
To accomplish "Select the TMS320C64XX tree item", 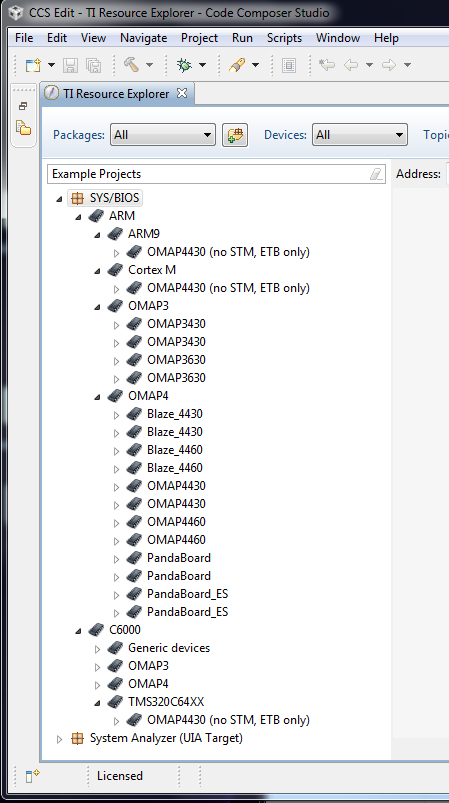I will pyautogui.click(x=166, y=702).
